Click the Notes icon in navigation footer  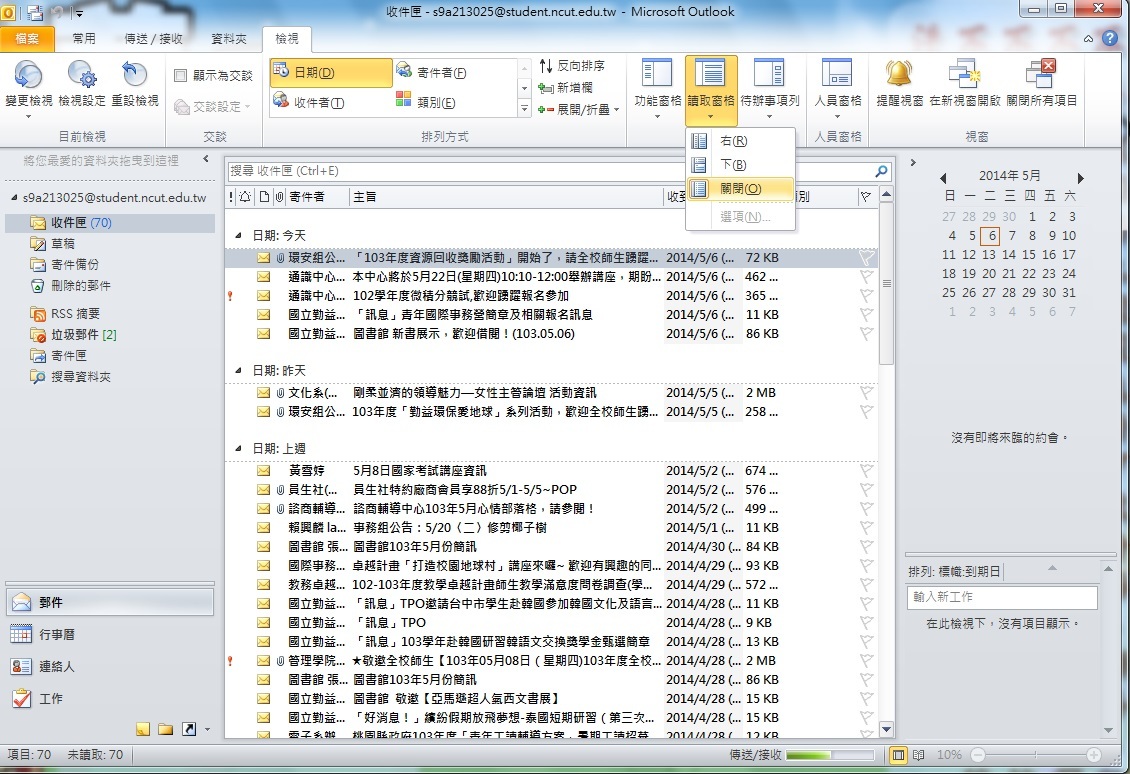click(x=143, y=729)
